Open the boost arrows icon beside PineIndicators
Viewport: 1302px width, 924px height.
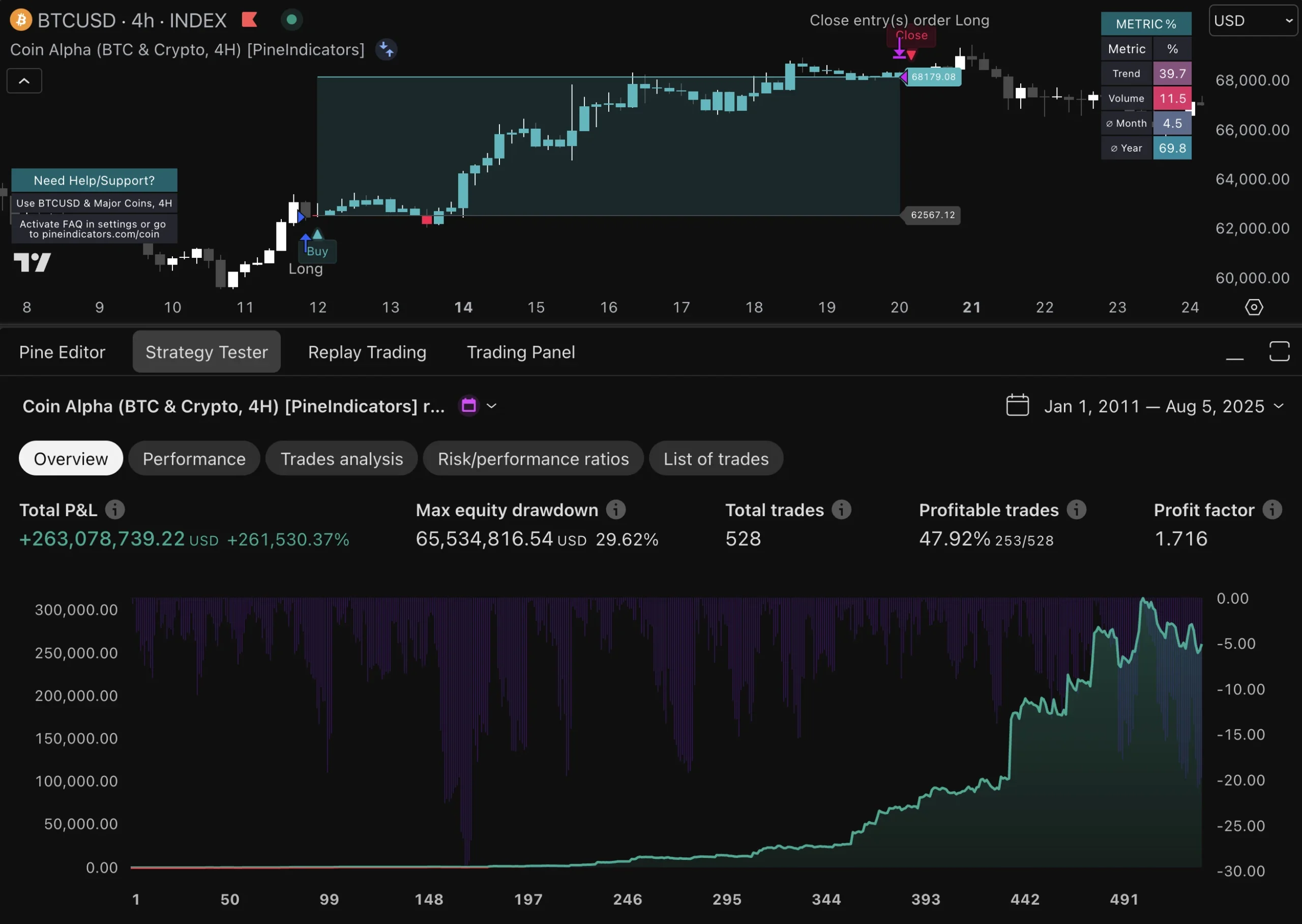coord(386,49)
